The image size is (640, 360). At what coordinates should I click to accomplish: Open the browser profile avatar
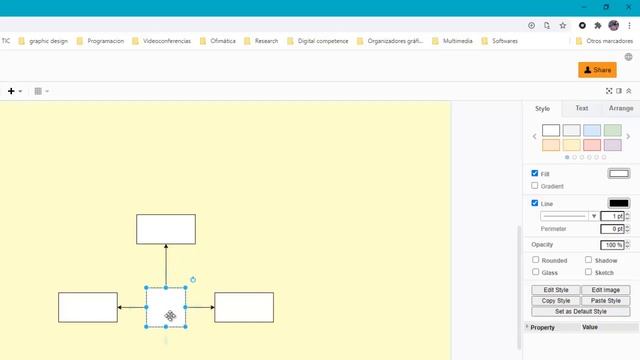613,25
